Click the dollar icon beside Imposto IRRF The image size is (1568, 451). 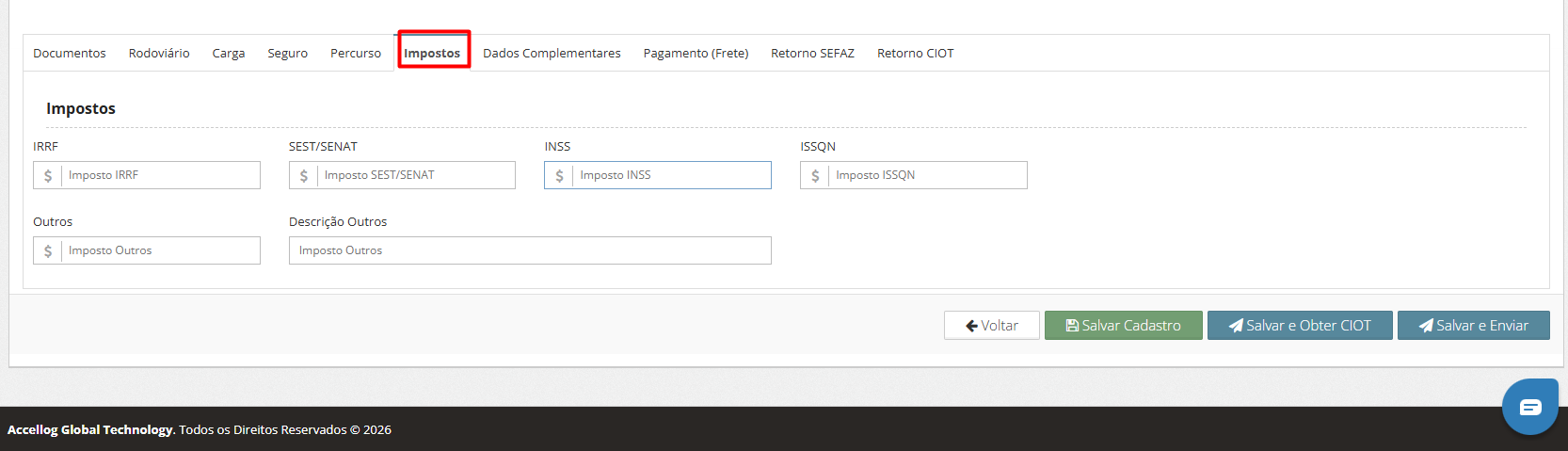point(48,175)
